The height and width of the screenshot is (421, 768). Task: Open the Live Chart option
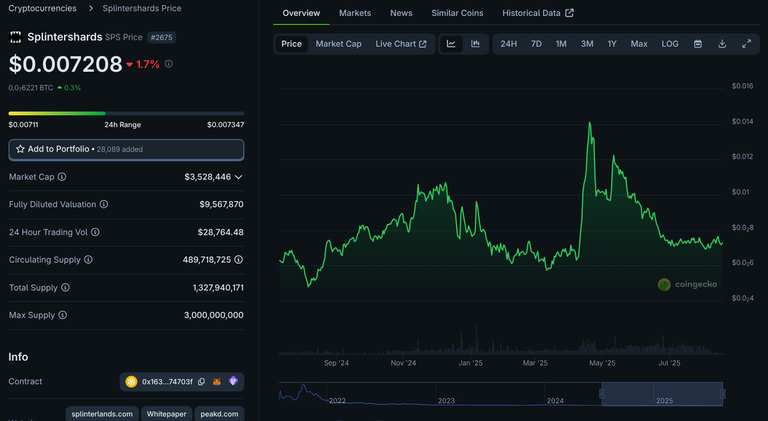(401, 44)
